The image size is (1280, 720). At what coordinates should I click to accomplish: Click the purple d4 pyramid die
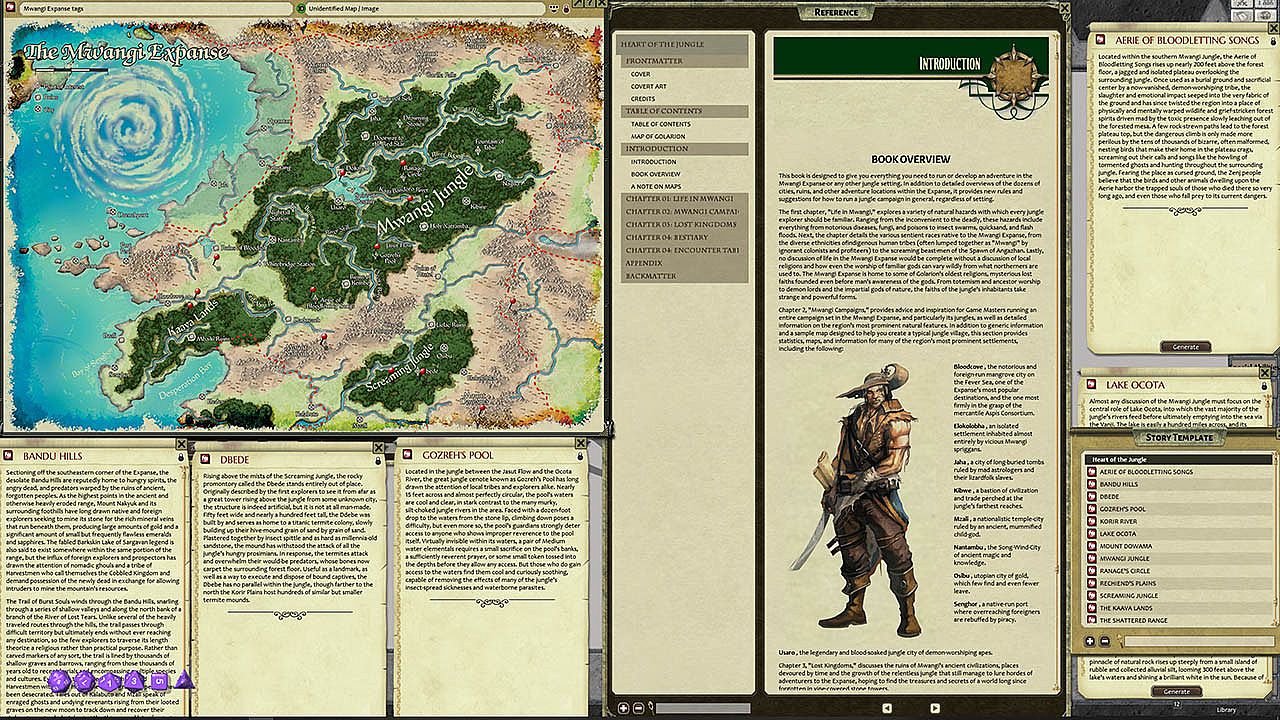coord(185,681)
